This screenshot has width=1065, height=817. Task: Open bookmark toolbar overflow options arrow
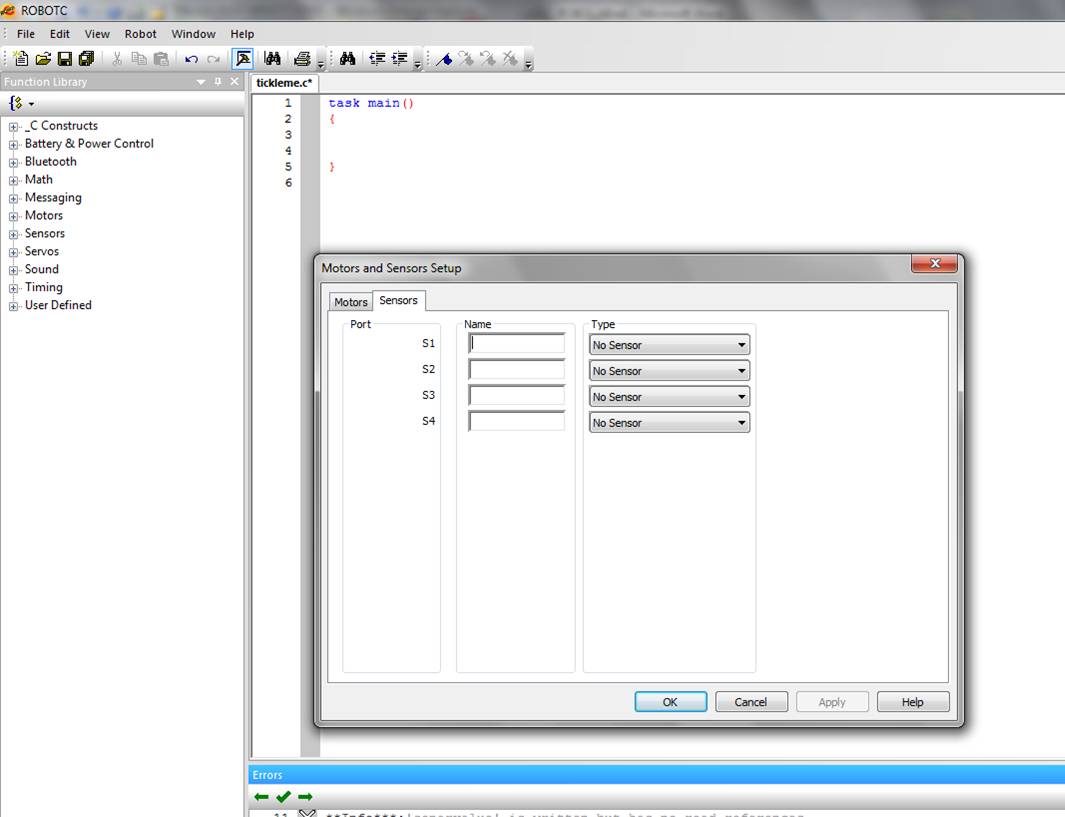click(528, 63)
